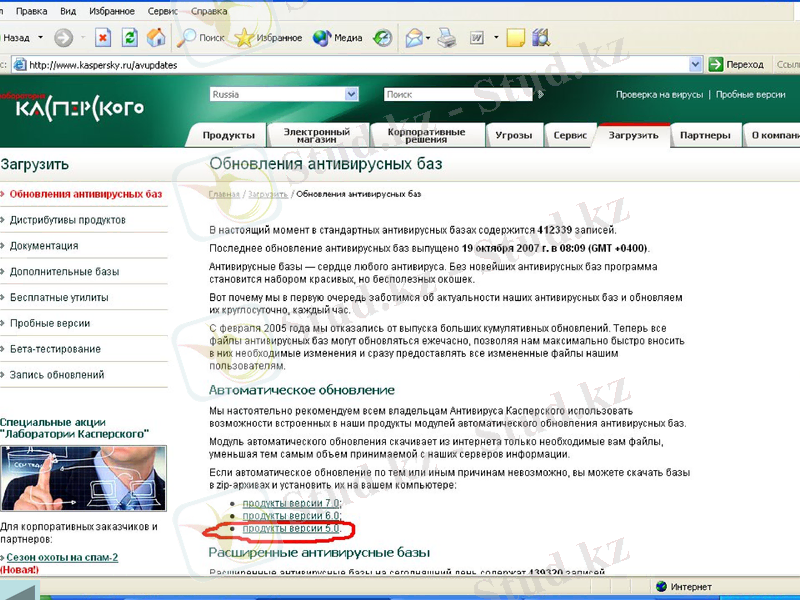
Task: Click the History icon in toolbar
Action: (383, 38)
